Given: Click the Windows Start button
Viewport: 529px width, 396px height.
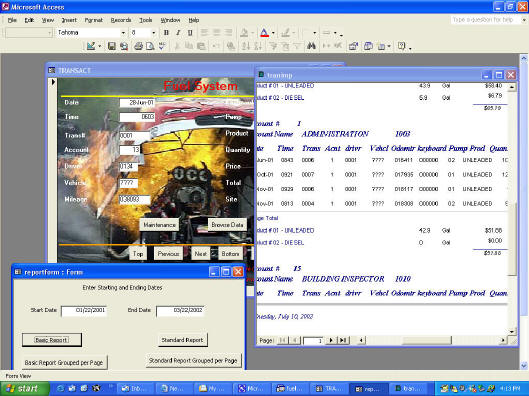Looking at the screenshot, I should [x=25, y=389].
